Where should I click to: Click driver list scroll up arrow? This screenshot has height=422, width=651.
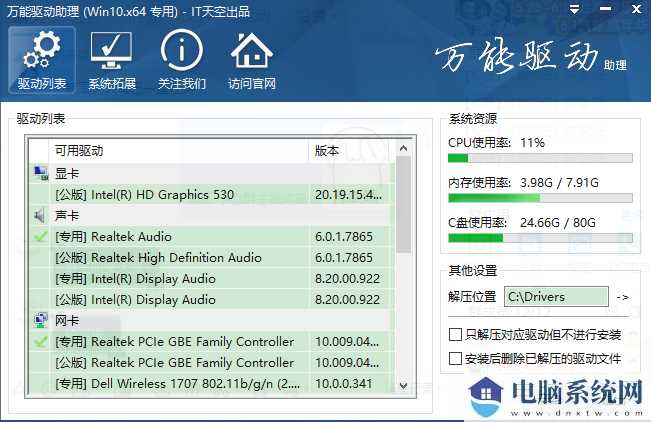tap(403, 148)
